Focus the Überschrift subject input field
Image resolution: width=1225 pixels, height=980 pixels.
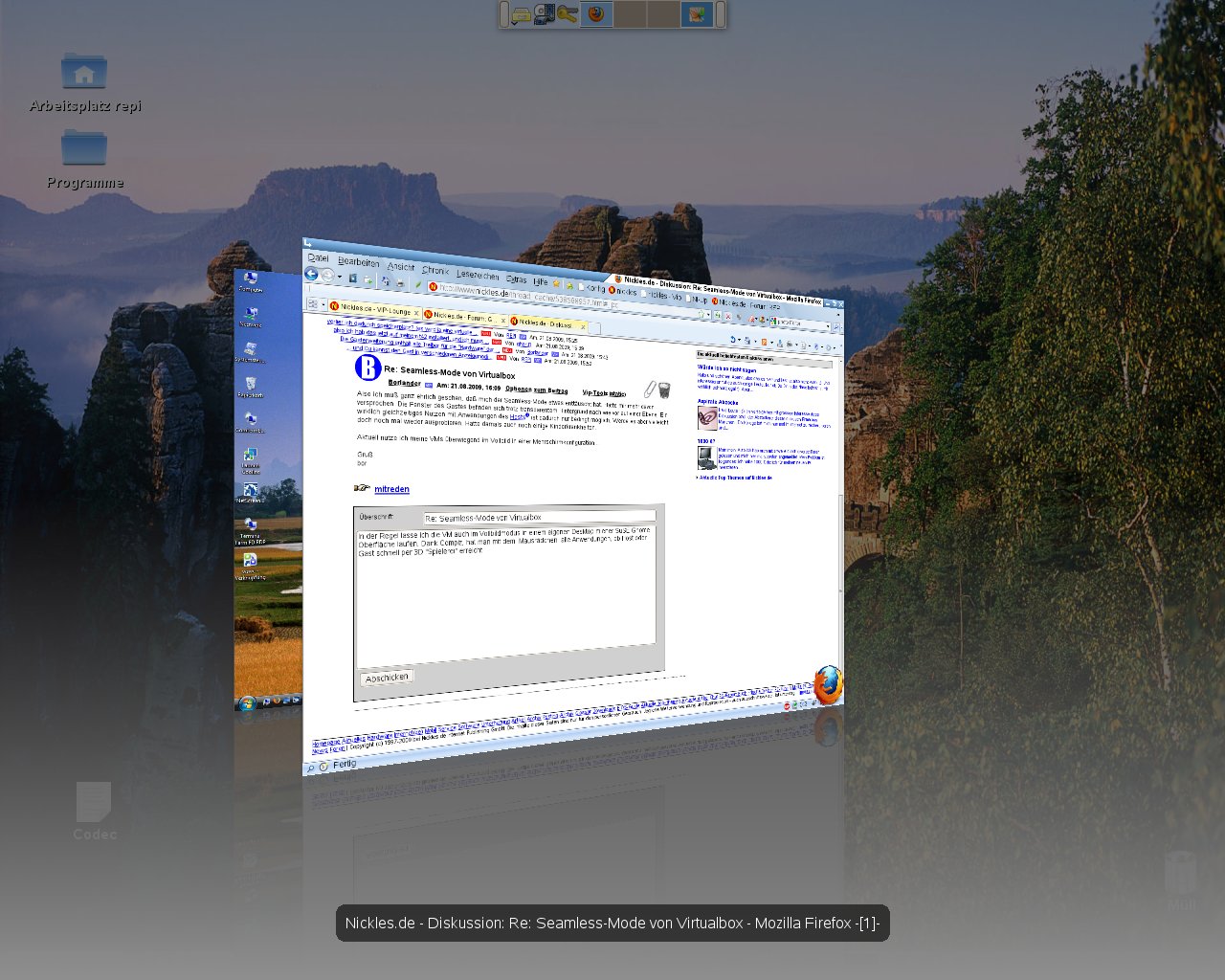(539, 517)
